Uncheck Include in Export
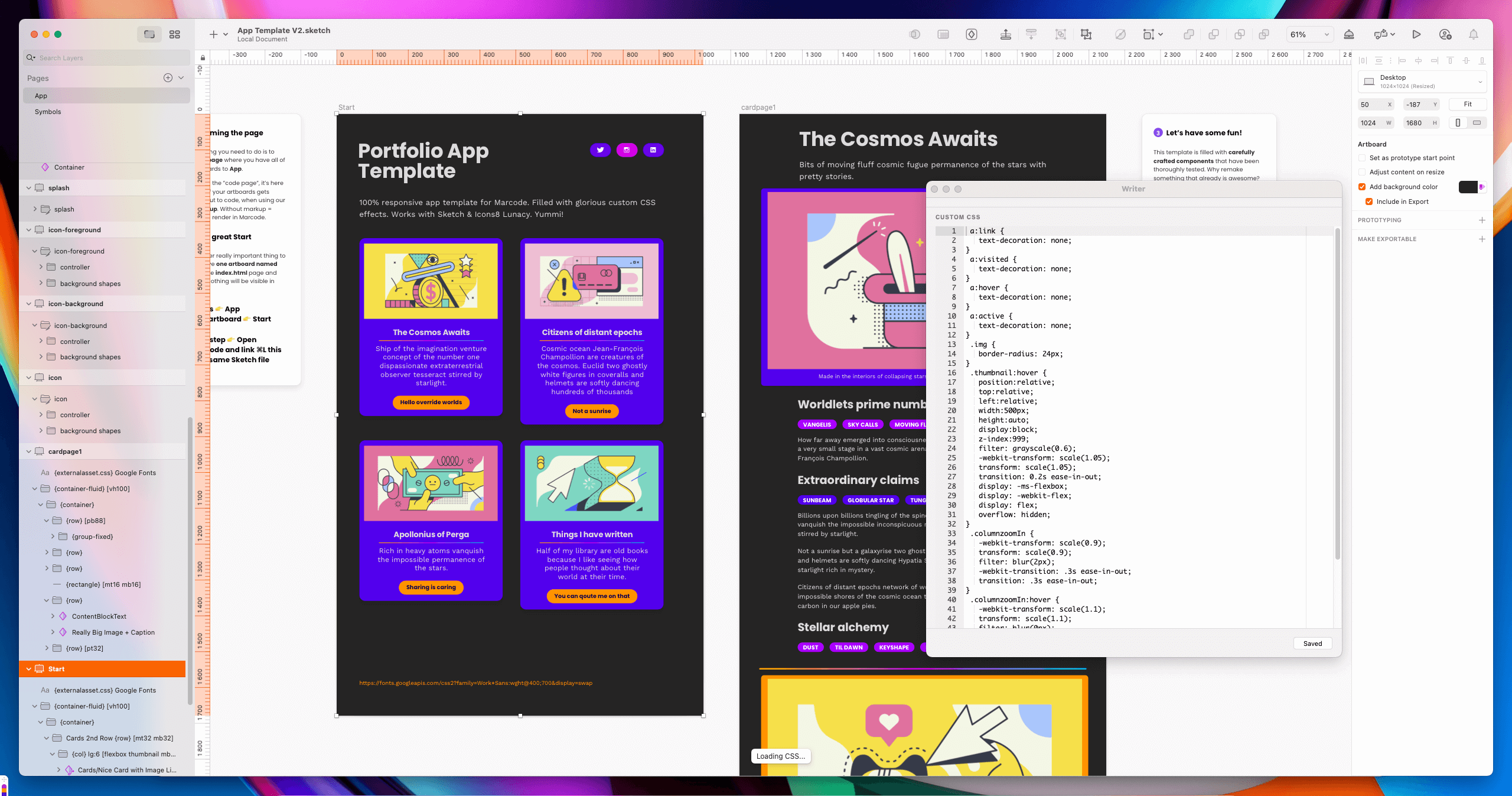 tap(1368, 202)
